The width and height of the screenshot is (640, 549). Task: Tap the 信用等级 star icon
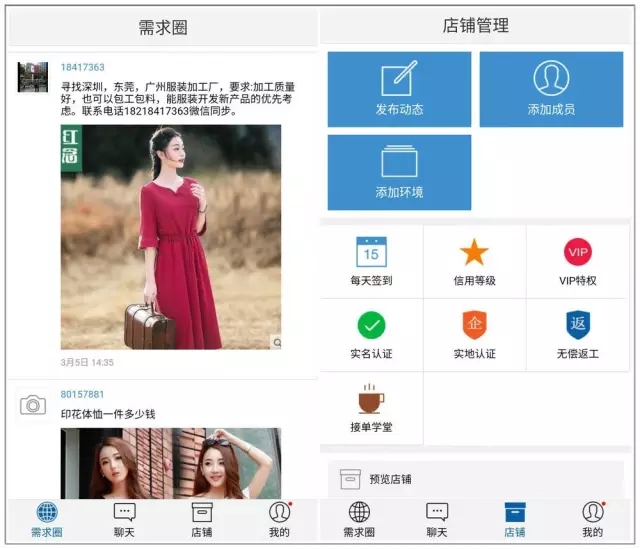pyautogui.click(x=474, y=252)
